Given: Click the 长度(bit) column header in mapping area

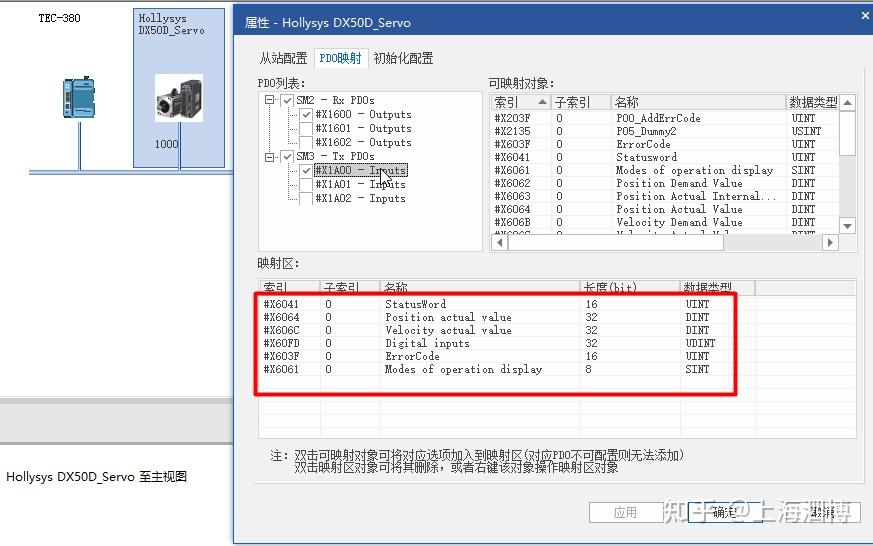Looking at the screenshot, I should point(630,287).
